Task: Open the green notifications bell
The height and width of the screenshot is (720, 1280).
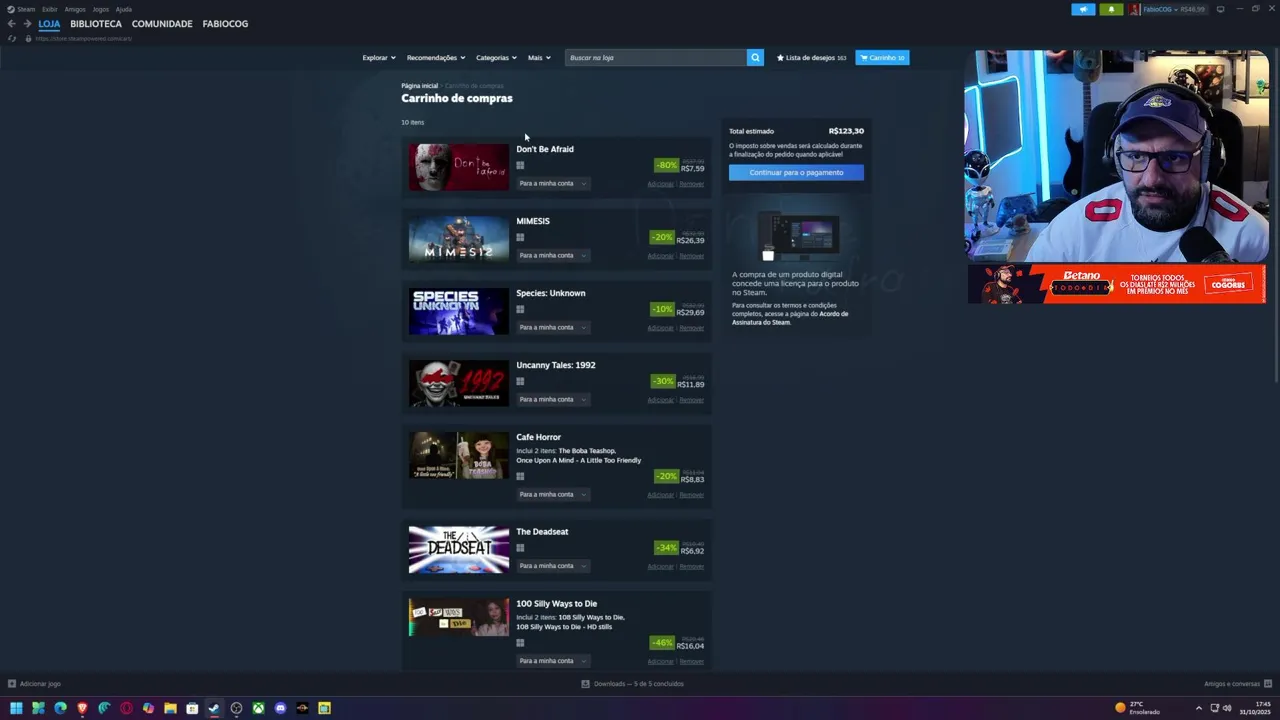Action: pyautogui.click(x=1111, y=9)
